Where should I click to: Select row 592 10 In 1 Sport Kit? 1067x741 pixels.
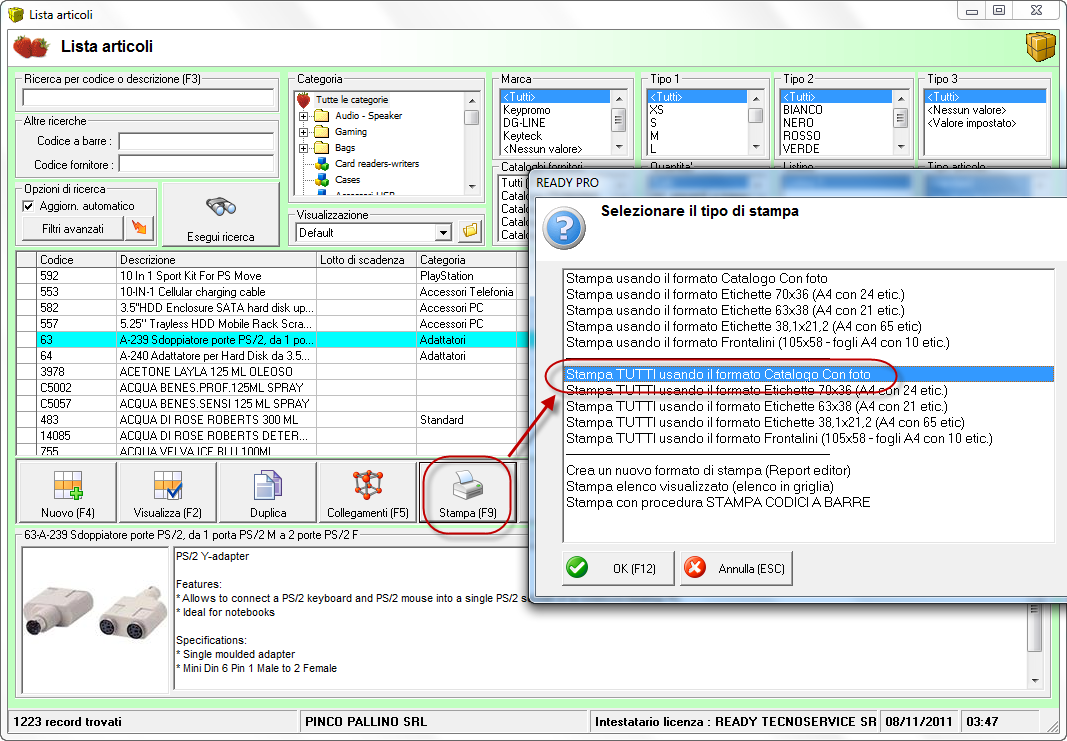click(x=272, y=276)
